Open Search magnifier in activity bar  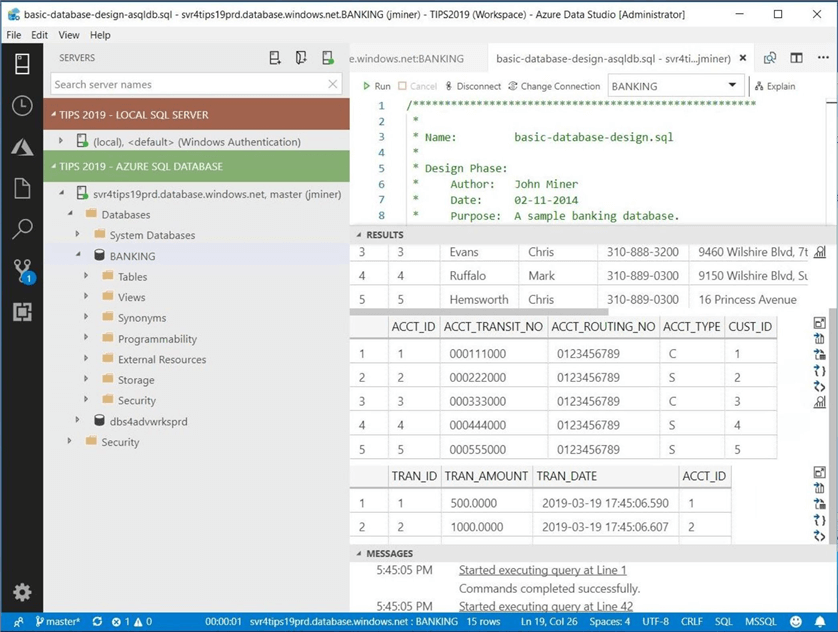22,229
